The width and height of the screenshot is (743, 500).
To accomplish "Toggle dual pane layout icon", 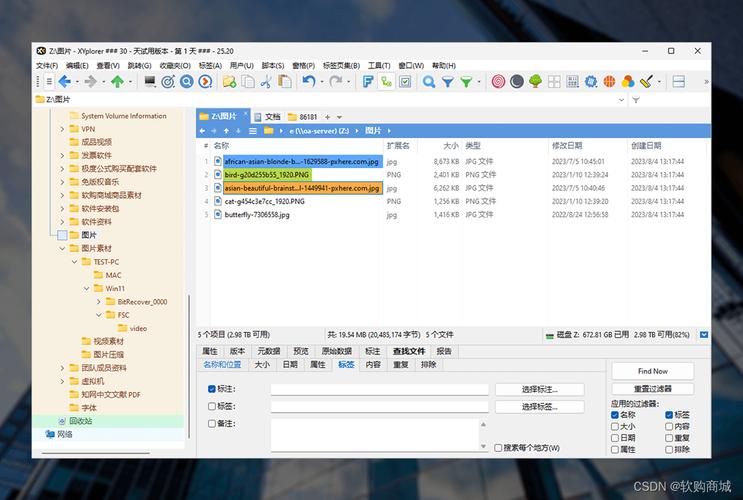I will 679,82.
